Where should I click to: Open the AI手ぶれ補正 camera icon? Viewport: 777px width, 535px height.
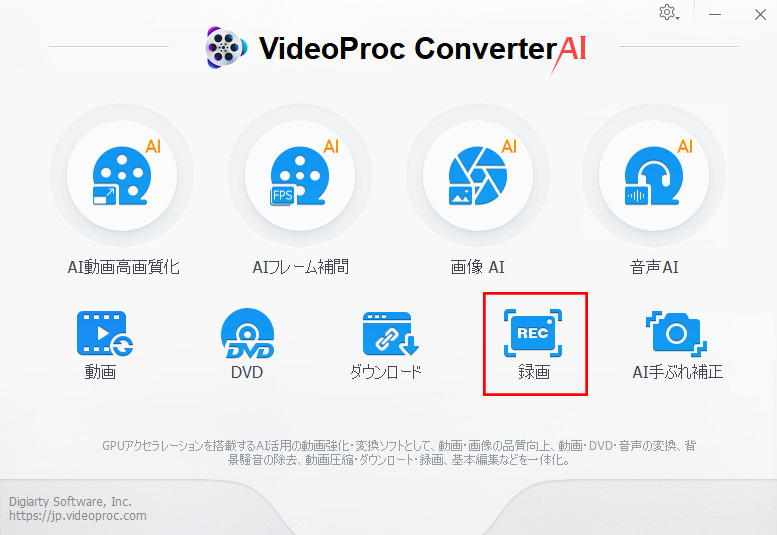point(676,333)
